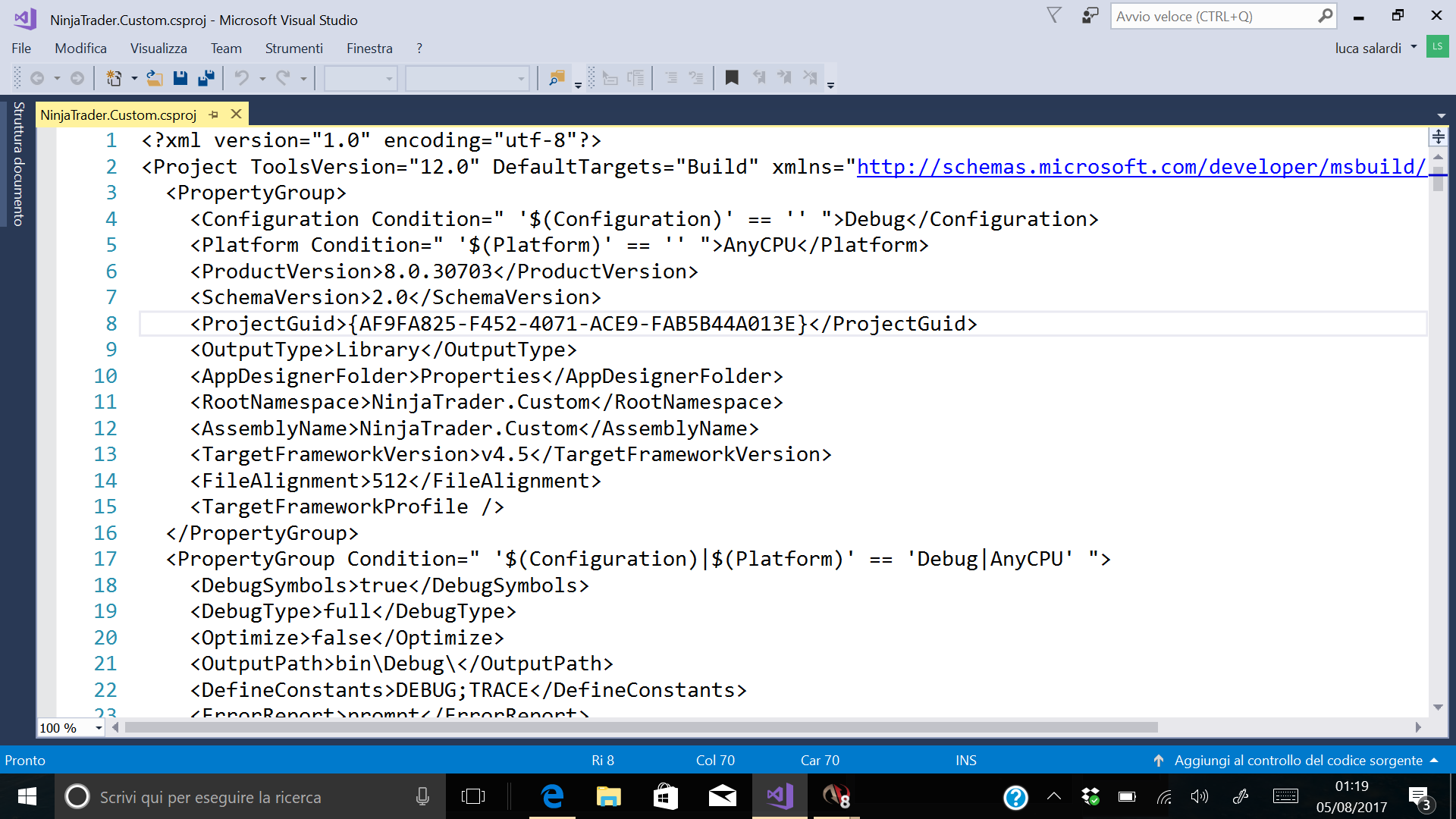Open the notifications flag icon
Screen dimensions: 1456x819
point(1054,16)
